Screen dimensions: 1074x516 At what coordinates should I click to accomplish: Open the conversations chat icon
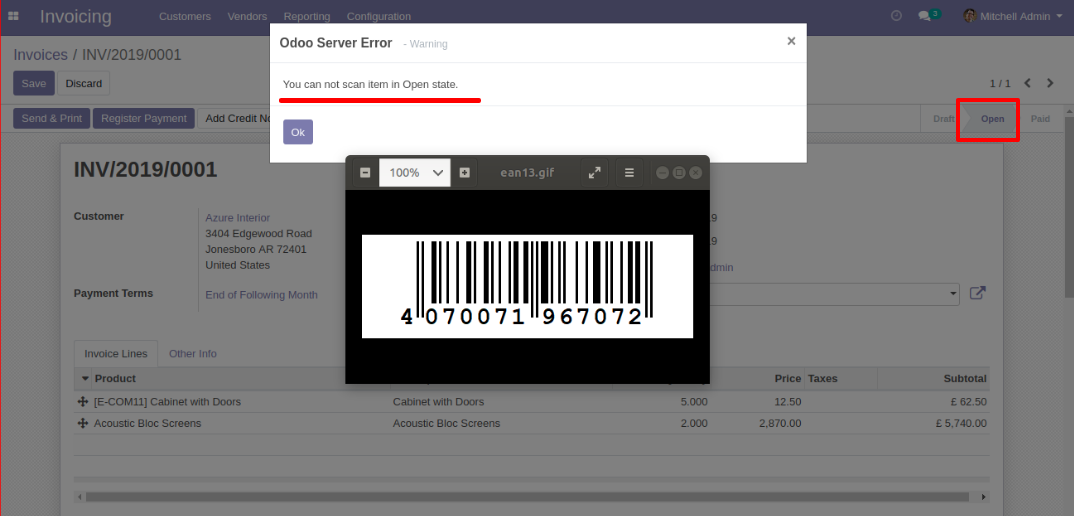click(929, 15)
